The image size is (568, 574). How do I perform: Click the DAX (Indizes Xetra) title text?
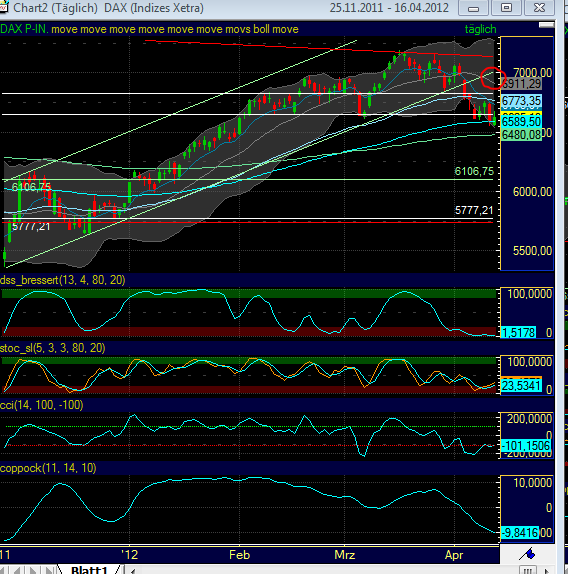[x=154, y=8]
